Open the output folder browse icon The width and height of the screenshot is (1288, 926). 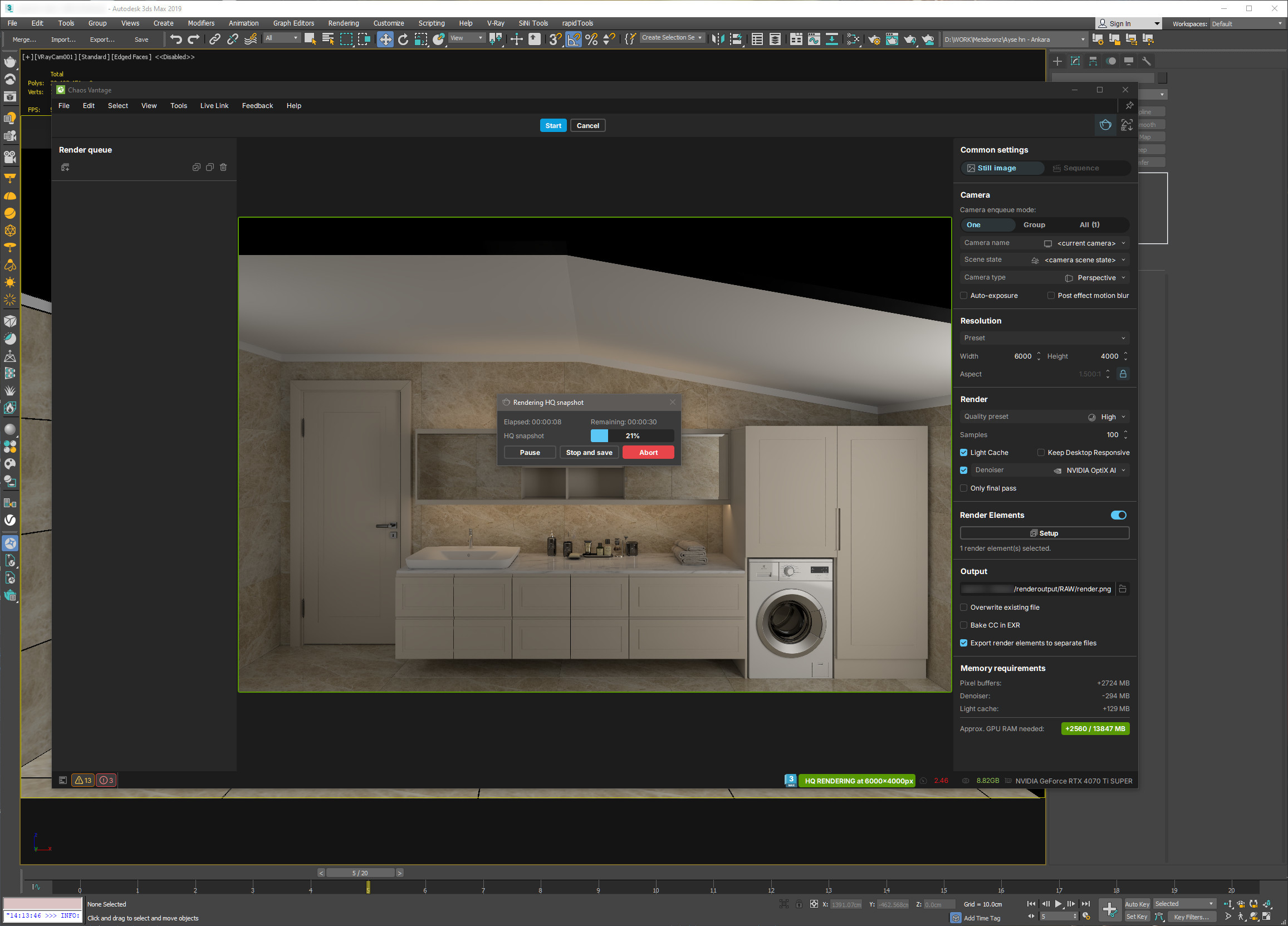(x=1123, y=589)
